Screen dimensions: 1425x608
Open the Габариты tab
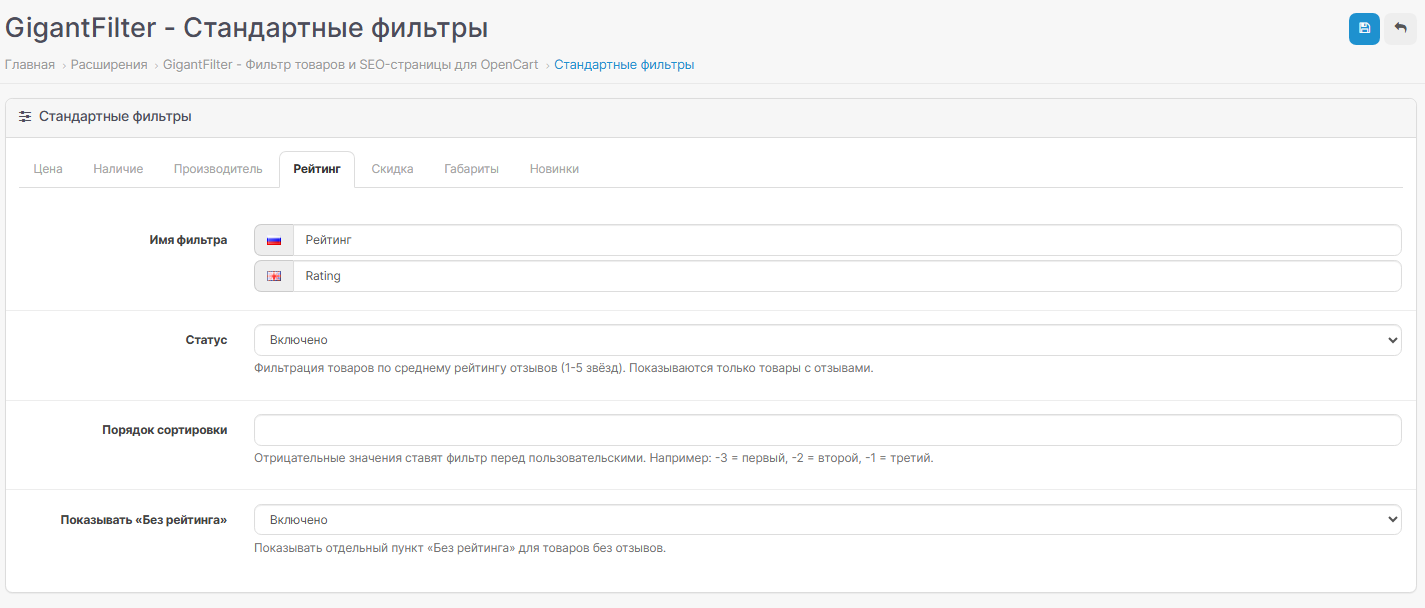point(471,169)
